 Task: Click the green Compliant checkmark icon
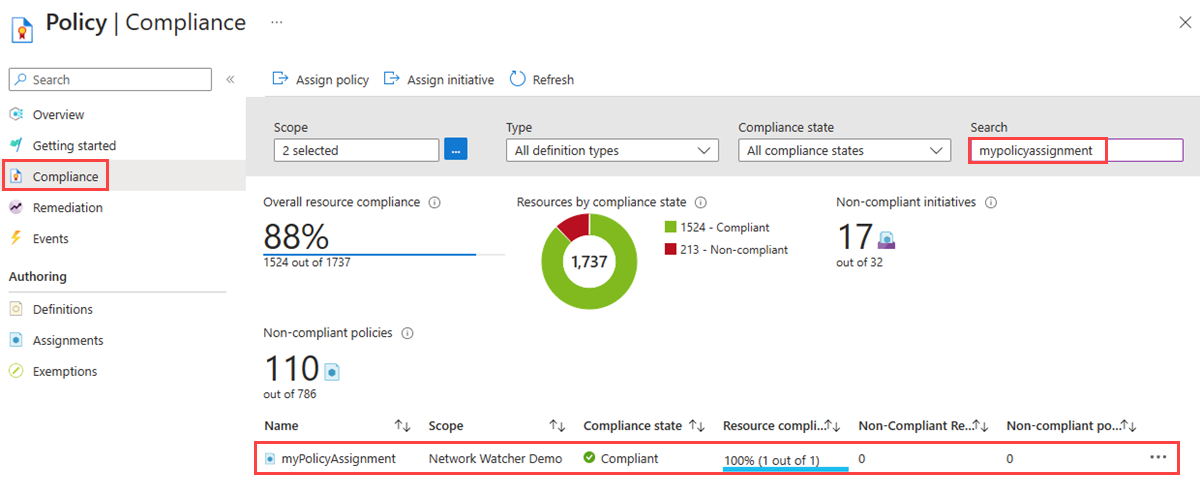(x=590, y=458)
